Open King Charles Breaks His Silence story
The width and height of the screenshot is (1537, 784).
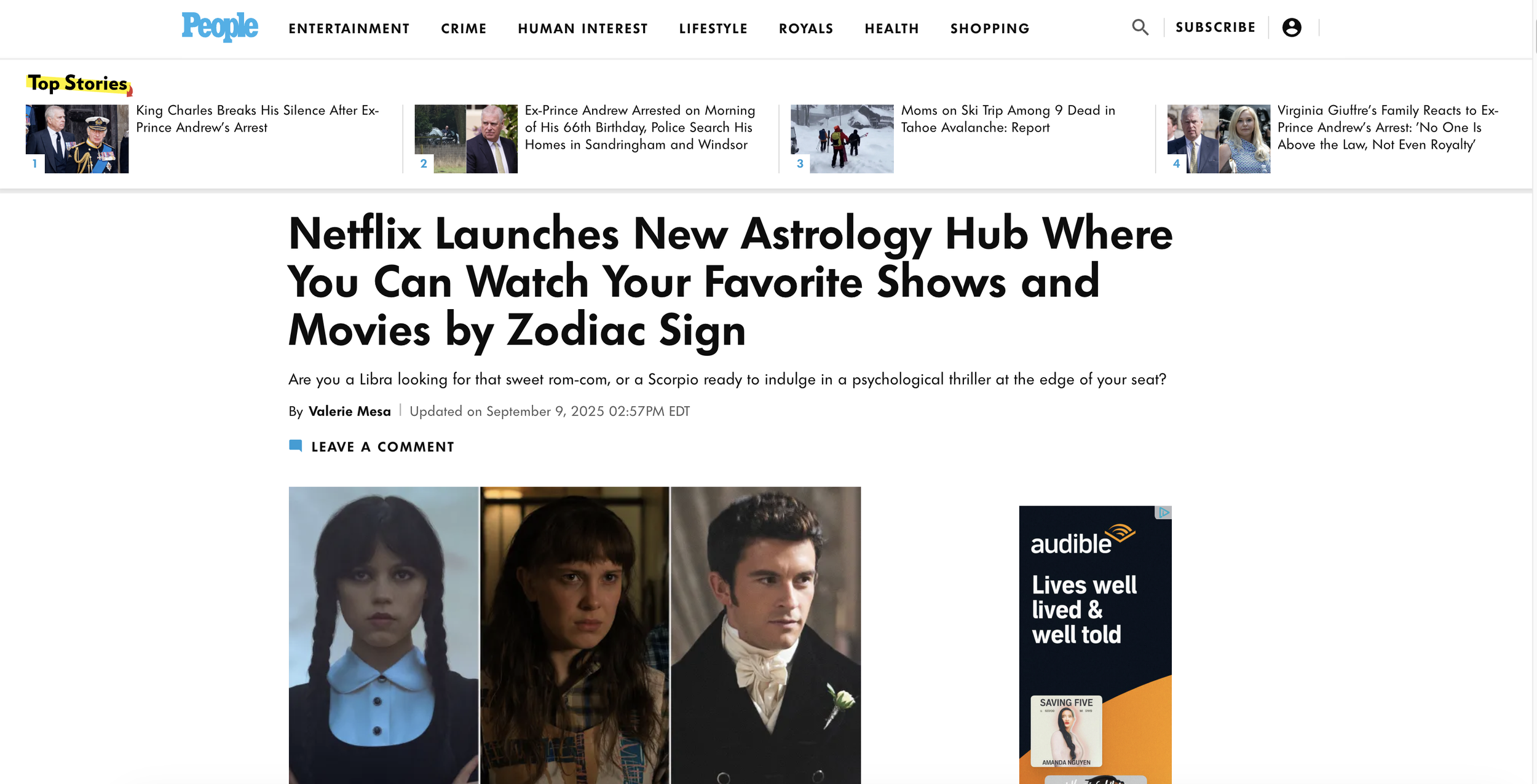click(x=258, y=119)
